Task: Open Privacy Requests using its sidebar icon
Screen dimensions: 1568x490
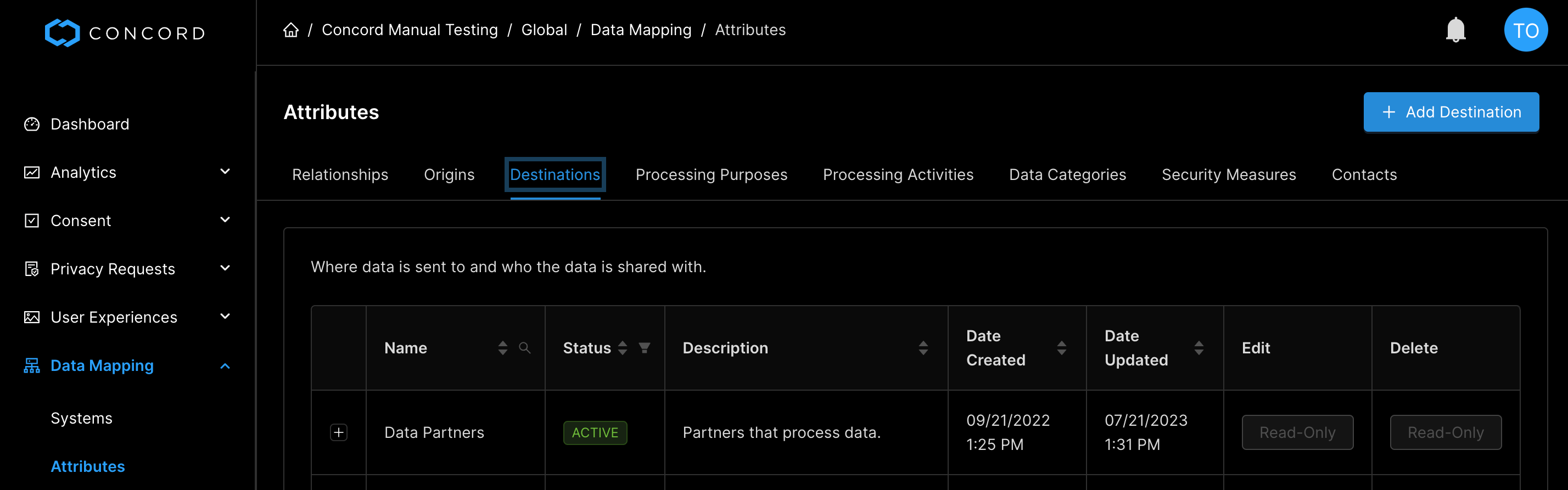Action: [32, 268]
